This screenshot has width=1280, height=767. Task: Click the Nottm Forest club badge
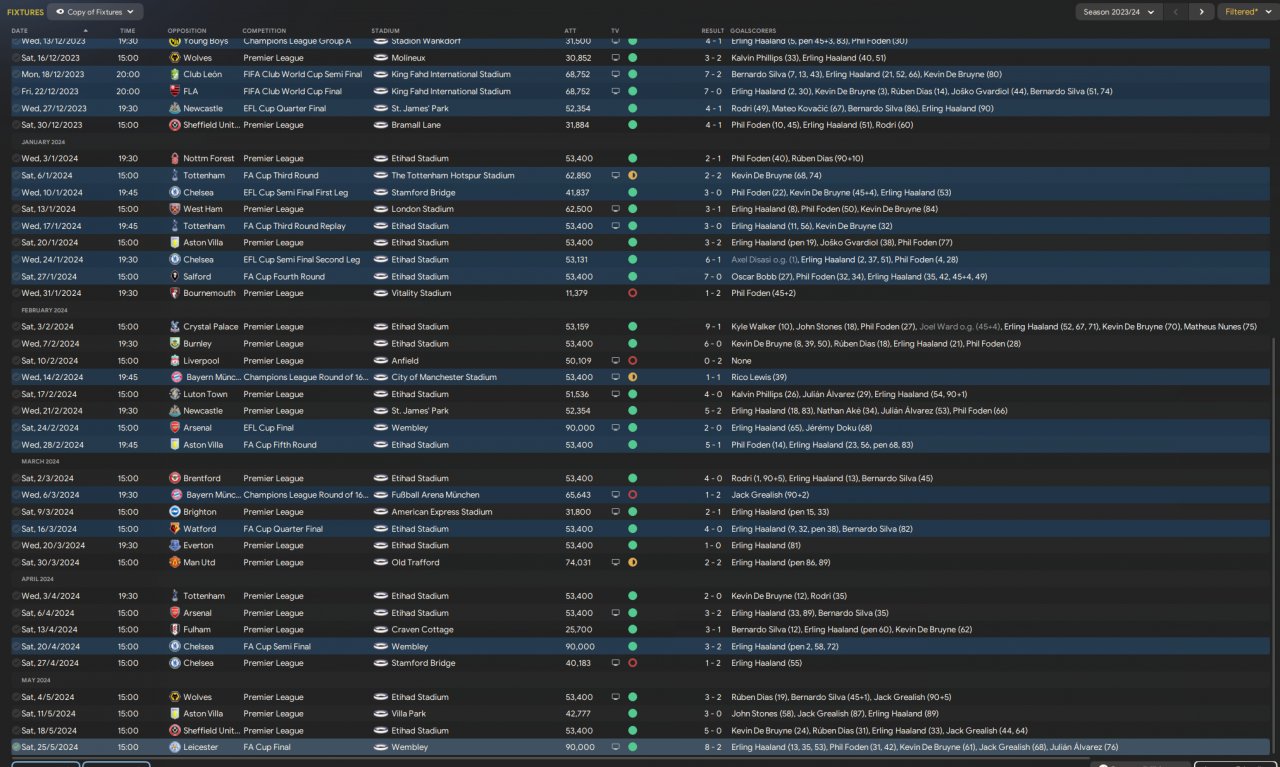coord(175,159)
